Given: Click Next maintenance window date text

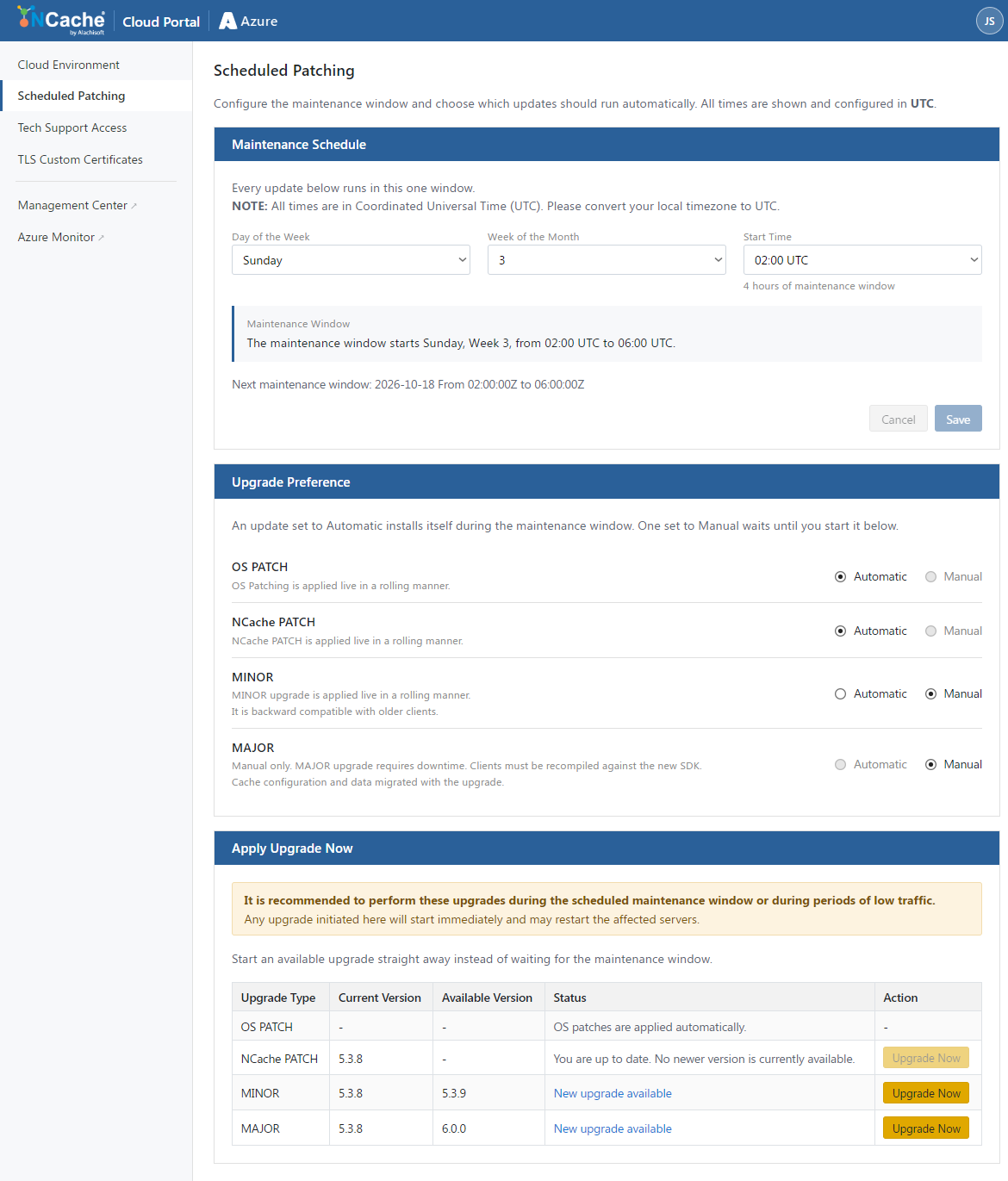Looking at the screenshot, I should 408,384.
